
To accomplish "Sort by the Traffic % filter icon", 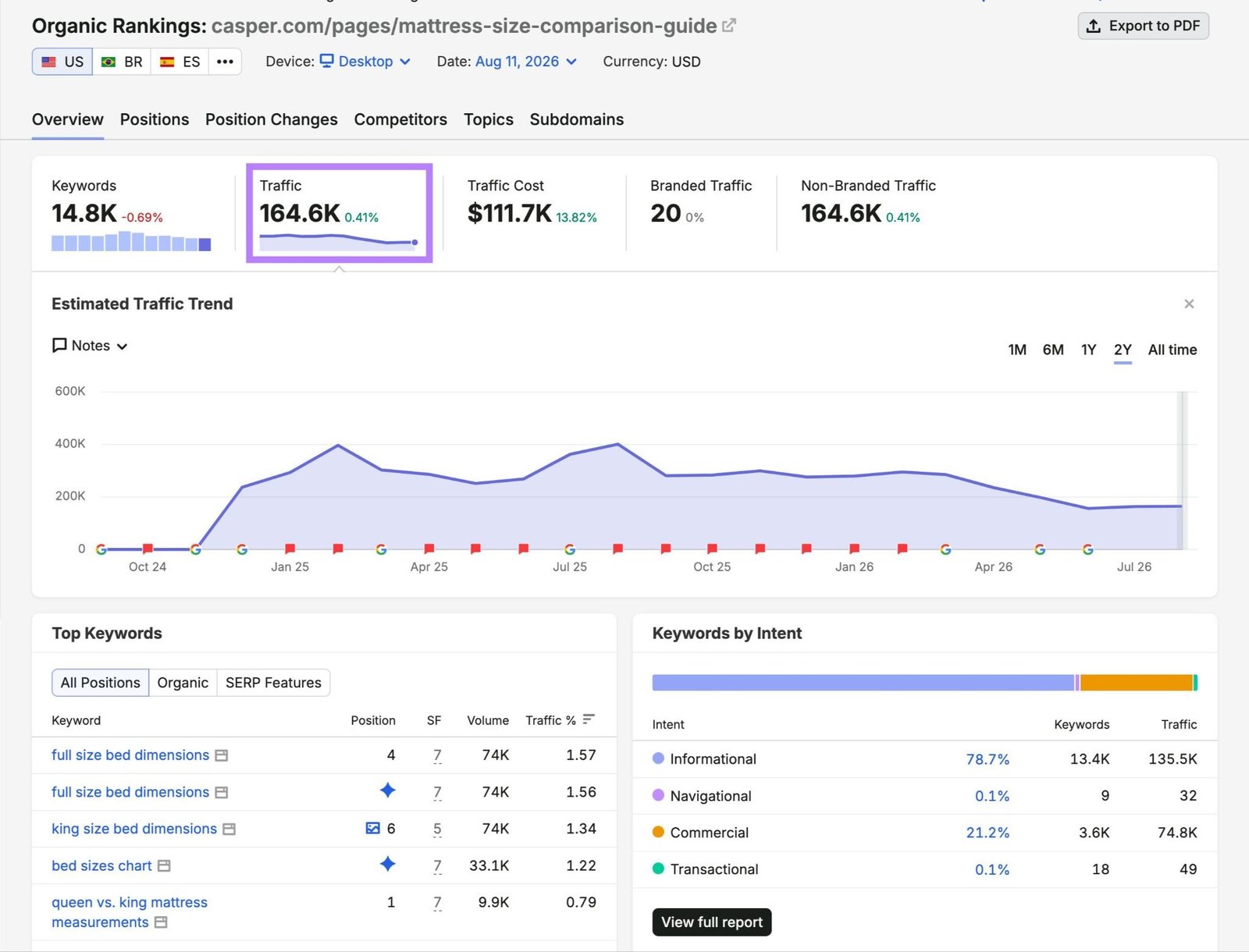I will pyautogui.click(x=589, y=719).
